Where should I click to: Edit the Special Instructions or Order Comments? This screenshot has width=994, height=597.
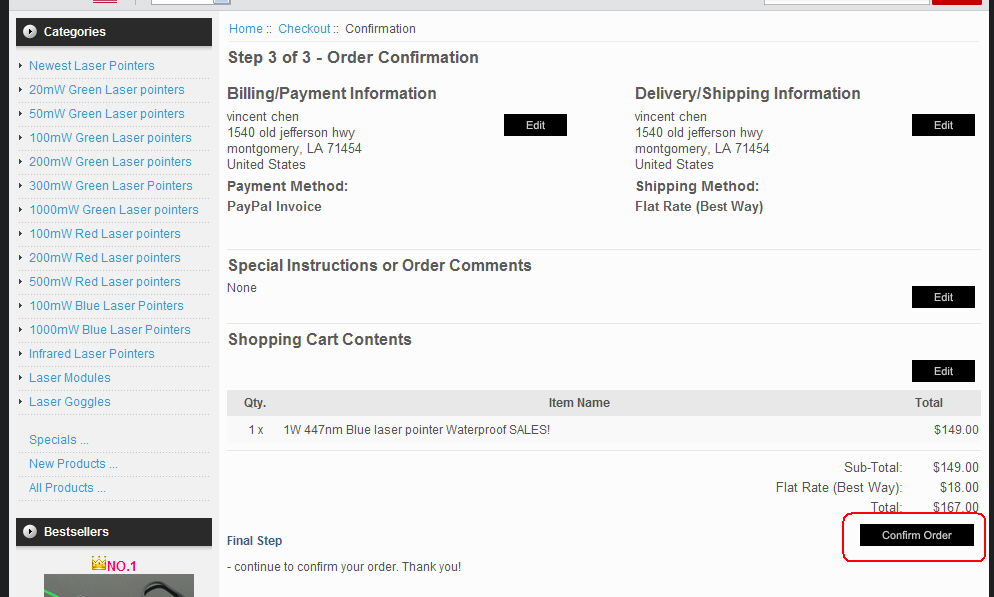point(943,297)
